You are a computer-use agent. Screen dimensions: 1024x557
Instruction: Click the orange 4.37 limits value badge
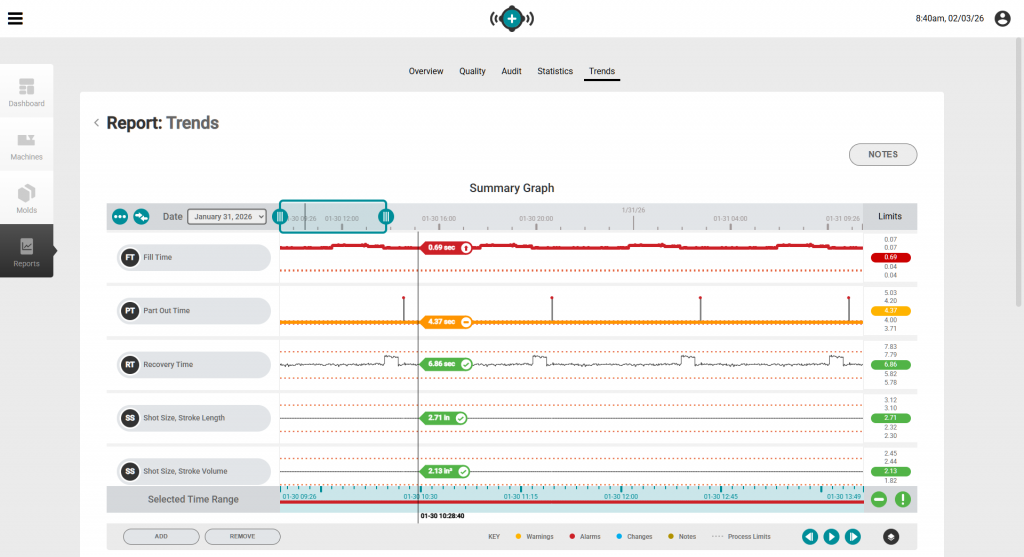[x=891, y=311]
